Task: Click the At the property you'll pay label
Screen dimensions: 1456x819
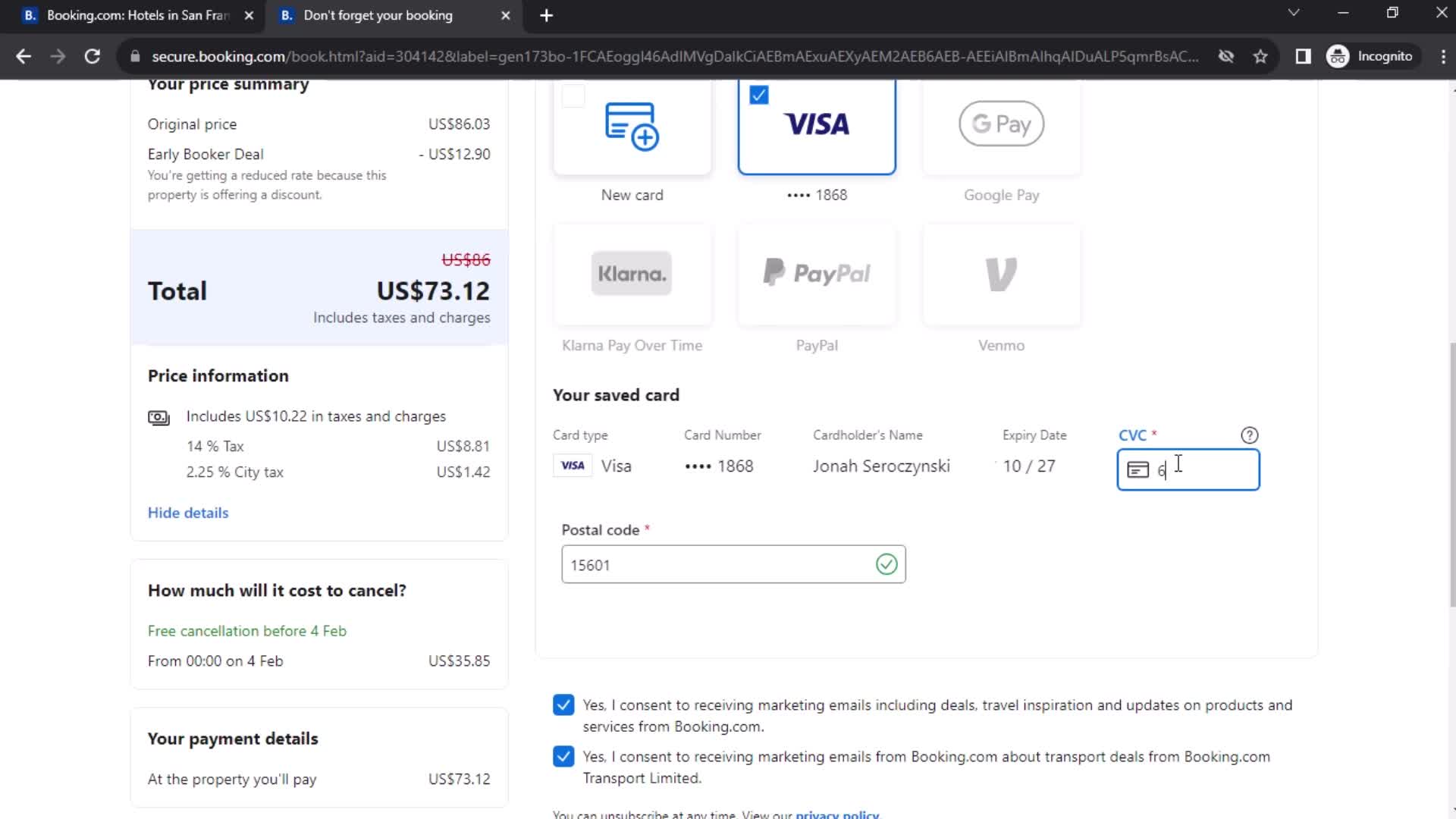Action: [x=232, y=780]
